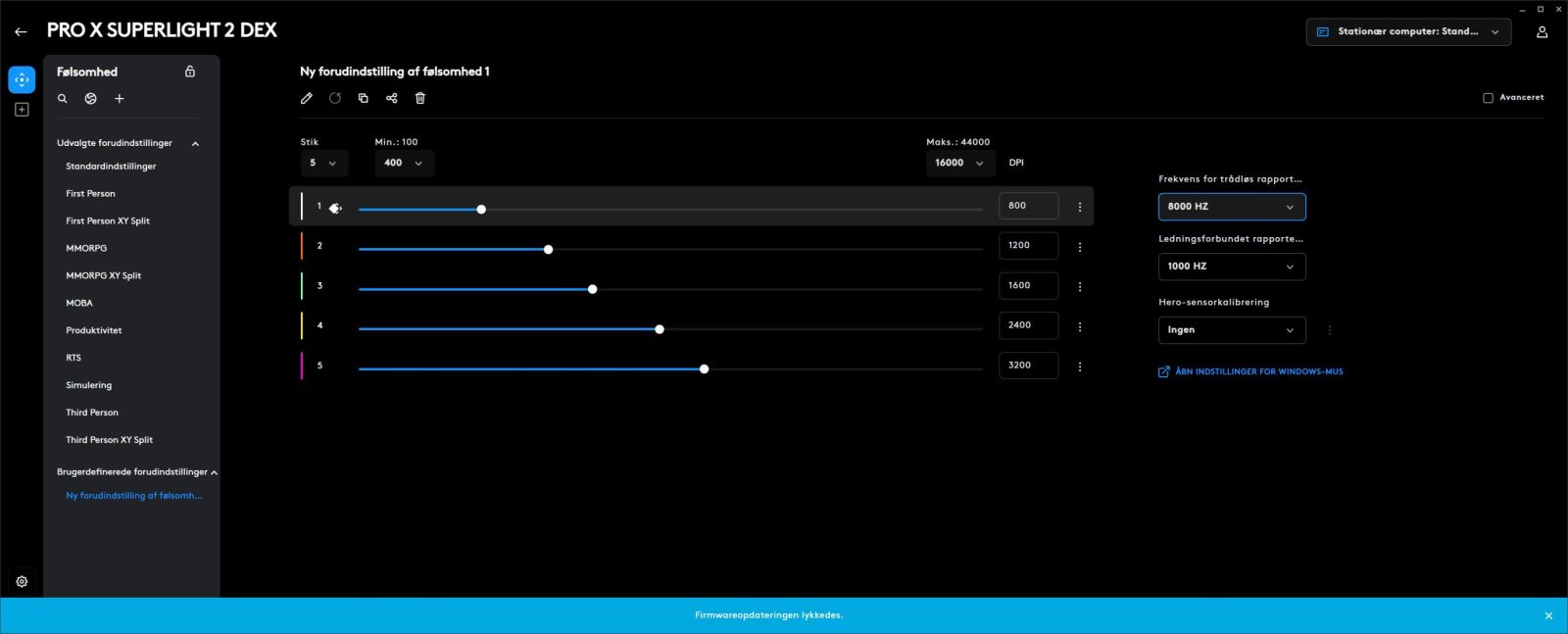
Task: Click slider handle for DPI level 5
Action: tap(705, 369)
